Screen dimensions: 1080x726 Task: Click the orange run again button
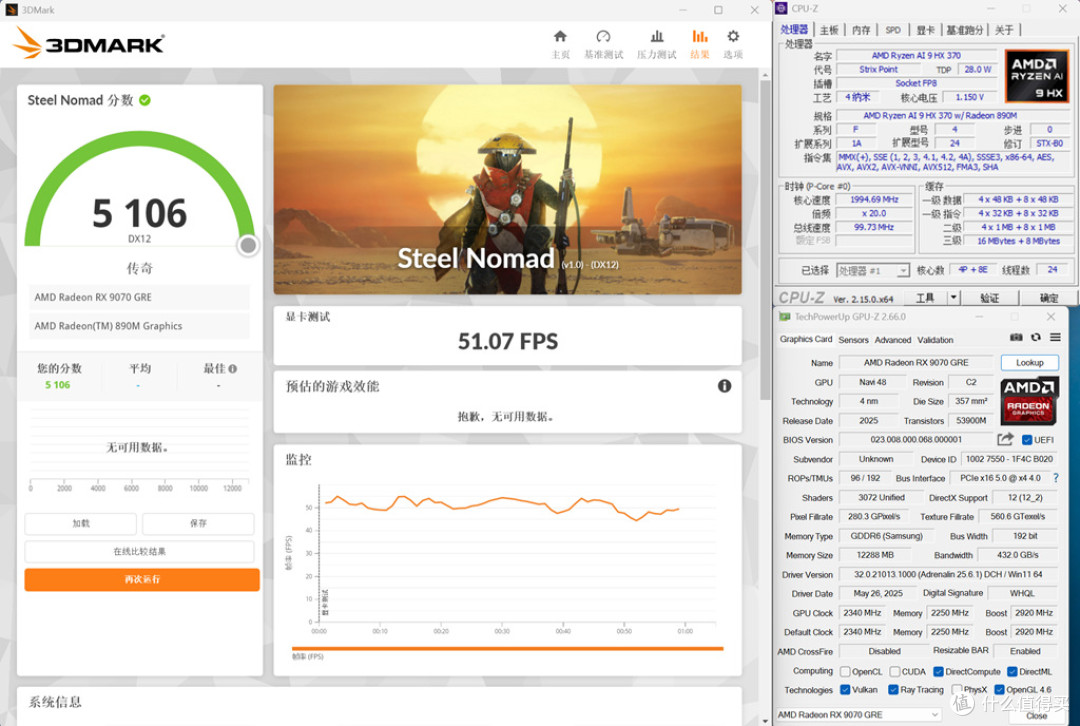point(142,579)
